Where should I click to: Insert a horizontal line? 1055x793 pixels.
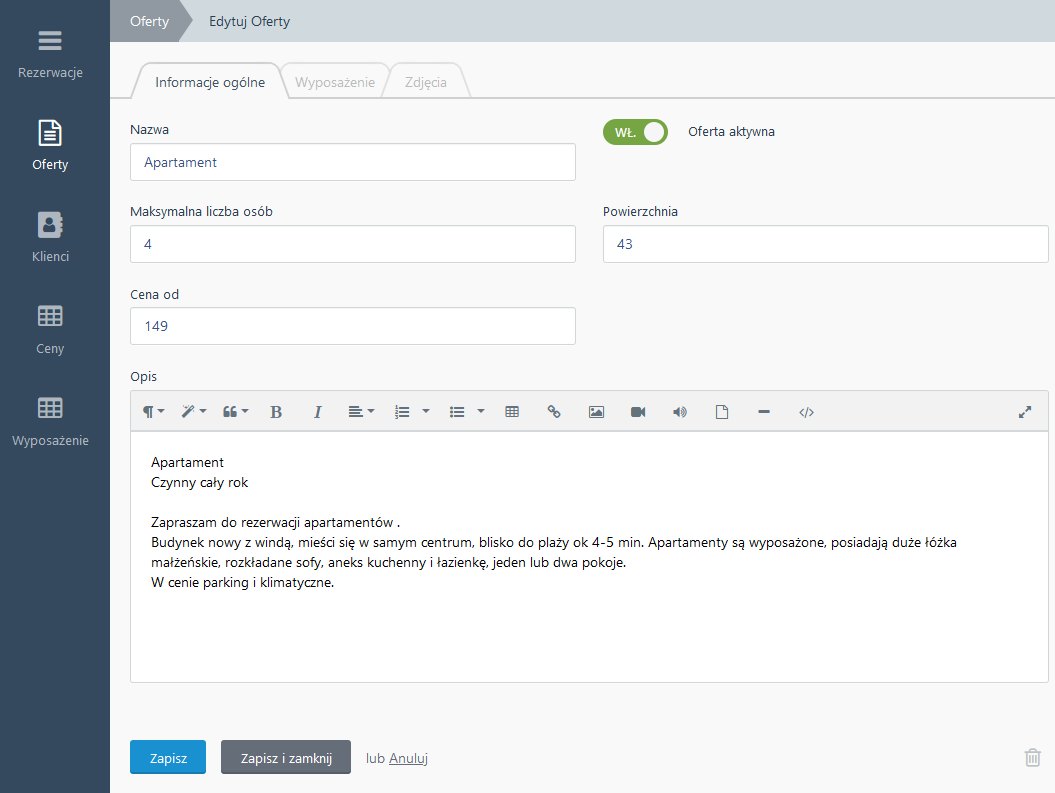click(764, 412)
